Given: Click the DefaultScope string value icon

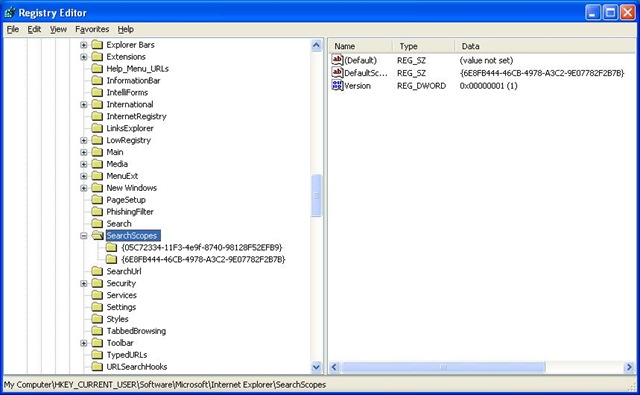Looking at the screenshot, I should tap(337, 73).
